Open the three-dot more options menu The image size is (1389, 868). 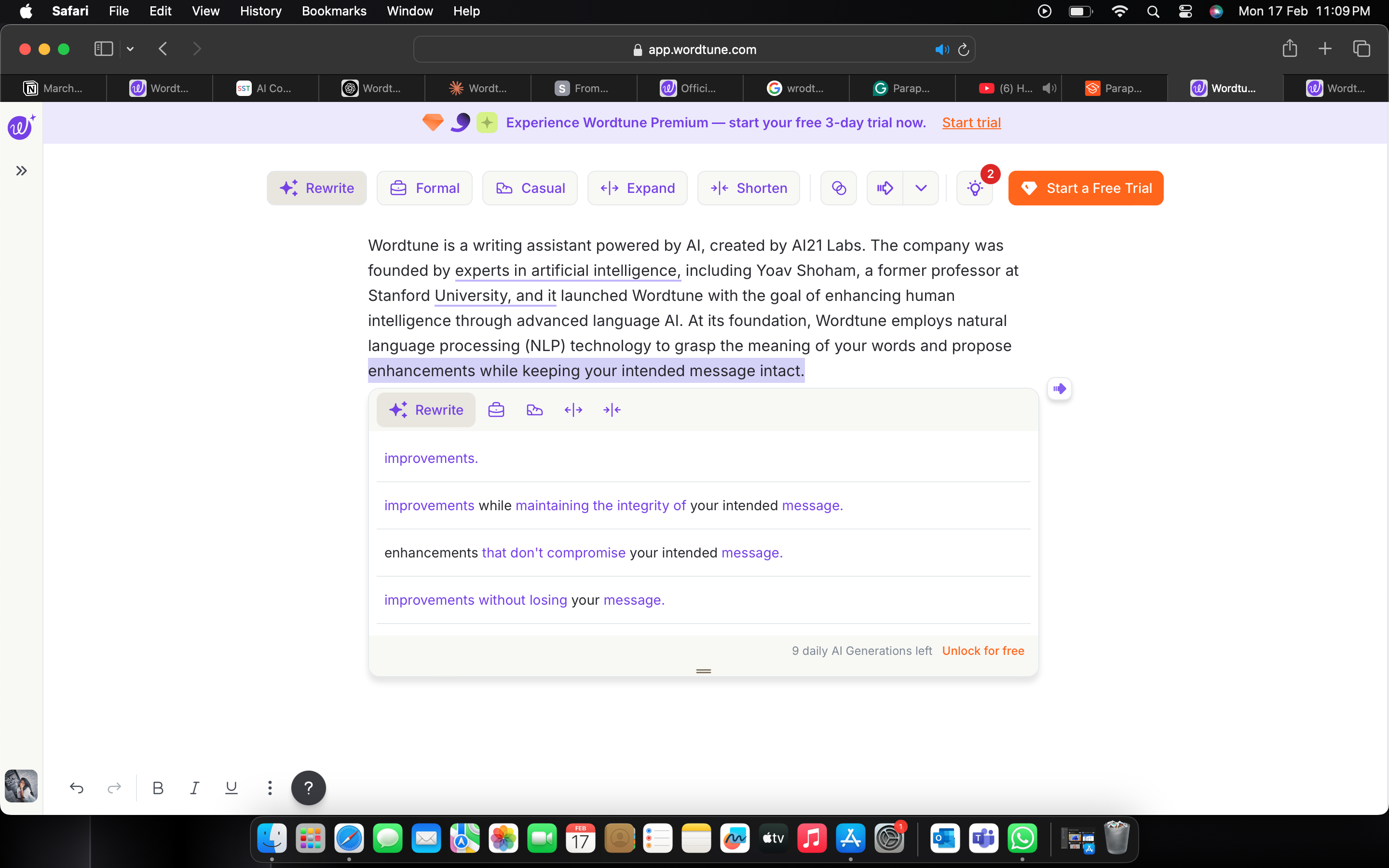[x=269, y=787]
